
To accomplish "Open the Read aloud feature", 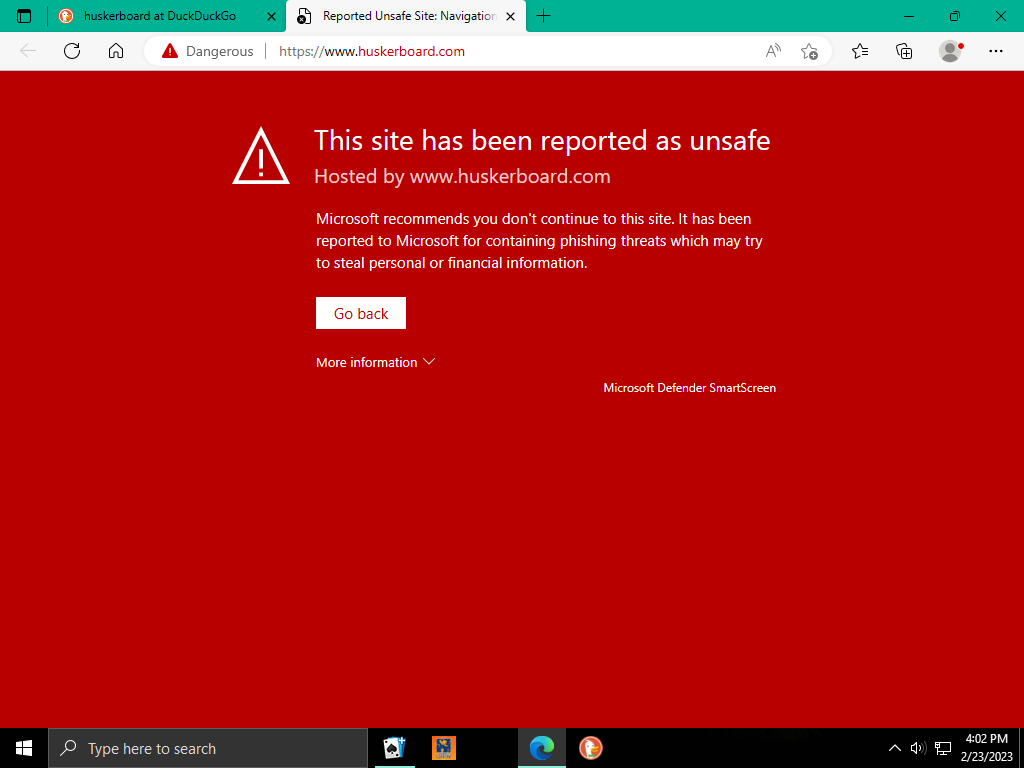I will [x=773, y=51].
